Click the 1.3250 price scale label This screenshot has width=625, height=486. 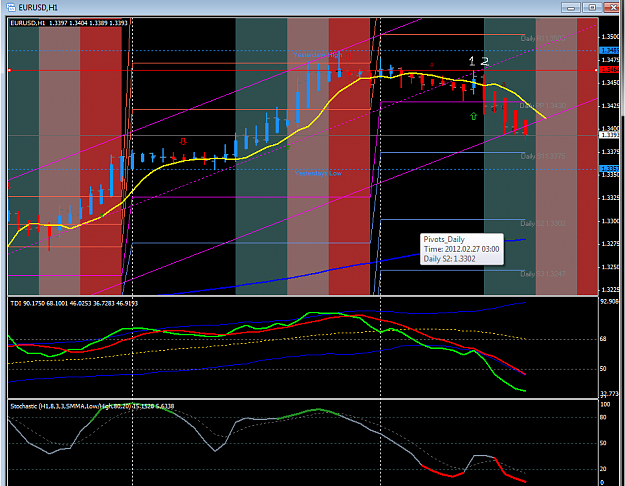click(610, 267)
